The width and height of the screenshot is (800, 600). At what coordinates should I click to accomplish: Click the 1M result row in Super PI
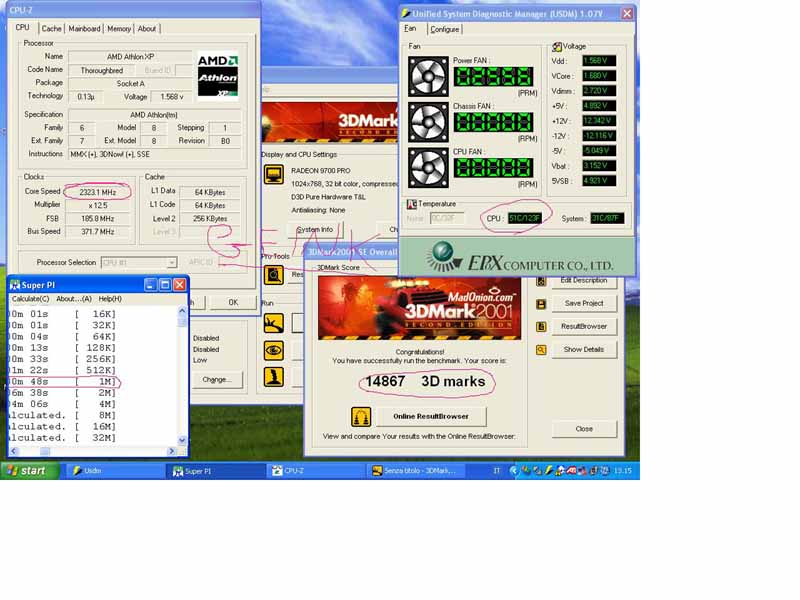tap(63, 382)
